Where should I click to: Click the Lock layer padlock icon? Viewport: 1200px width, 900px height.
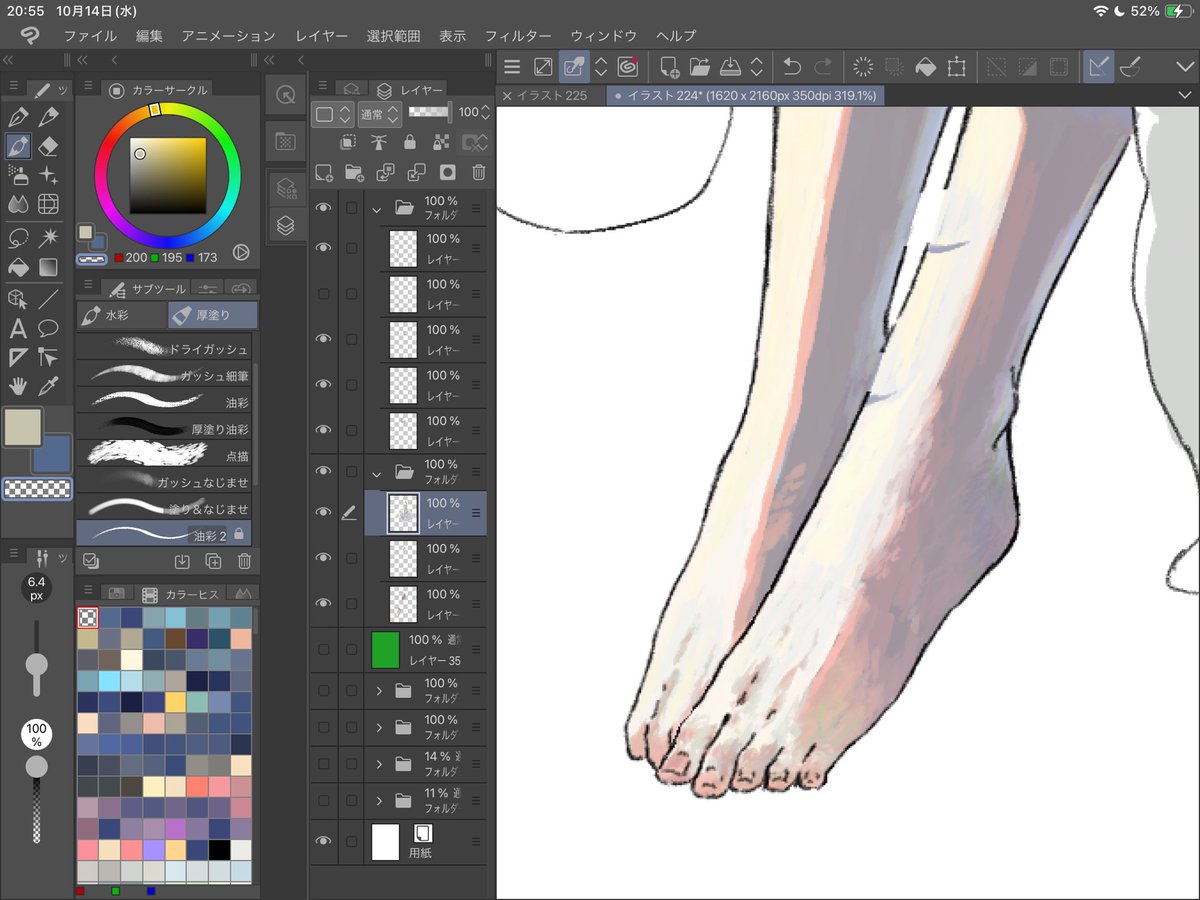410,142
